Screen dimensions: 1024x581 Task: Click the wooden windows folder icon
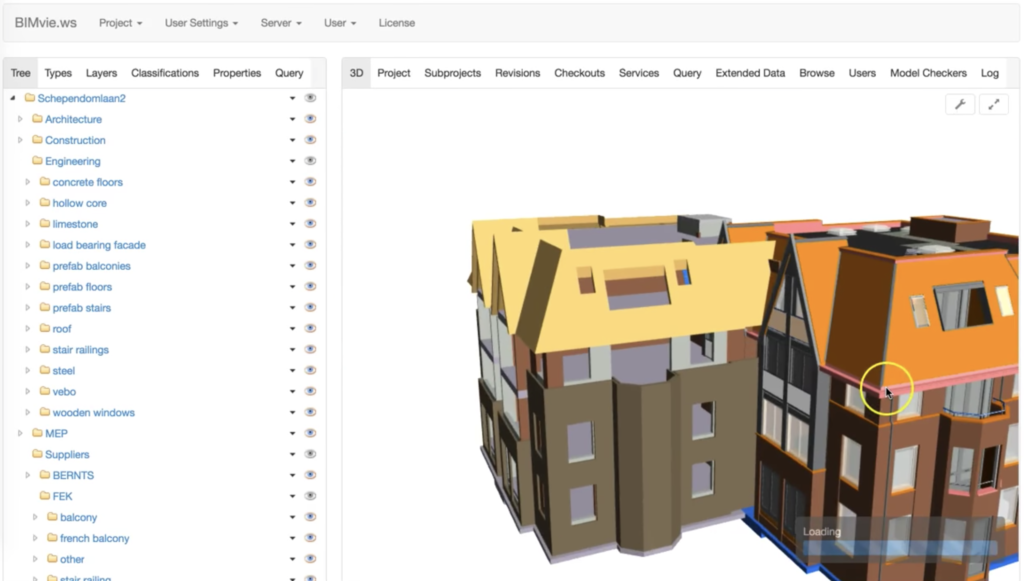coord(44,412)
